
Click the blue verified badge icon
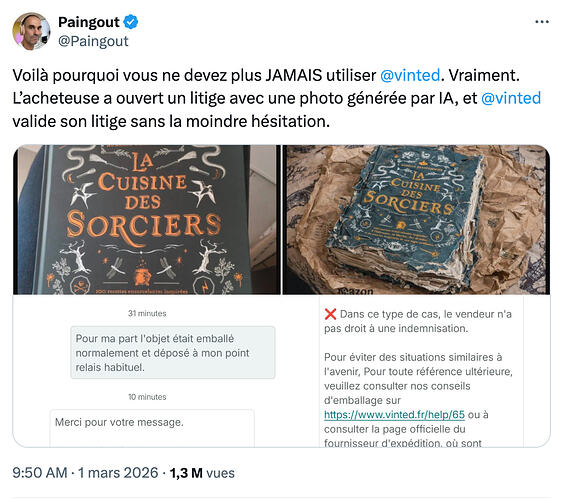click(131, 22)
